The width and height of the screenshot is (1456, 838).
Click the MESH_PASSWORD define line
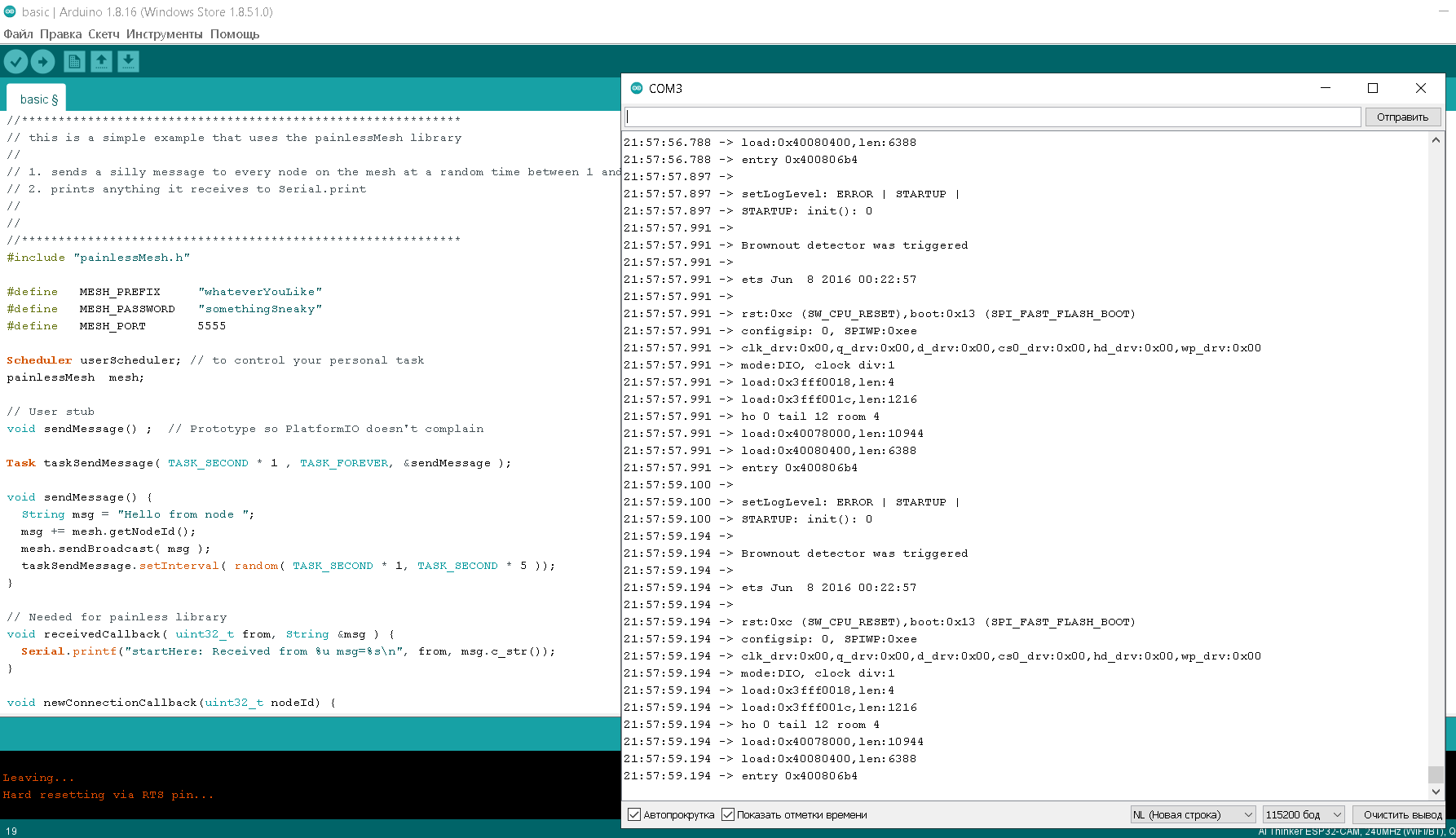pos(165,309)
